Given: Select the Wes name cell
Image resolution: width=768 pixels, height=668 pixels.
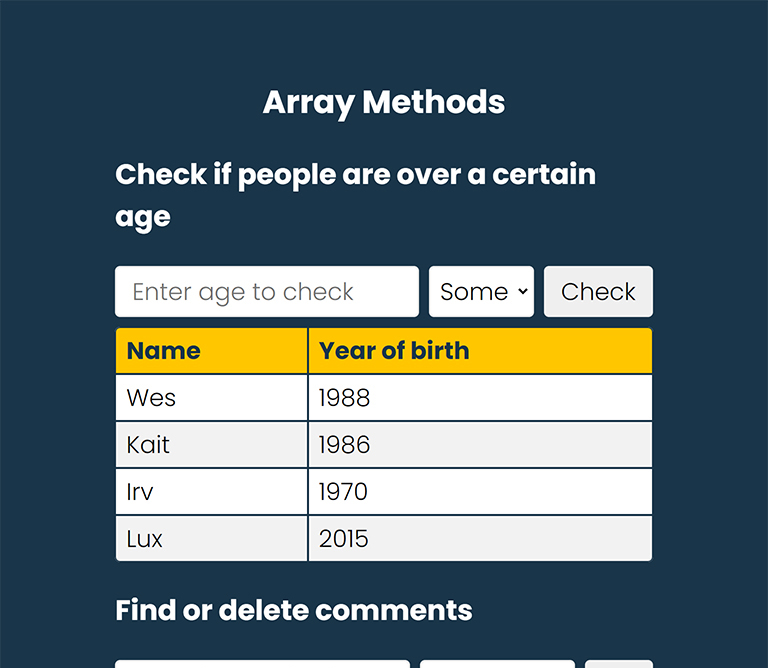Looking at the screenshot, I should tap(212, 398).
